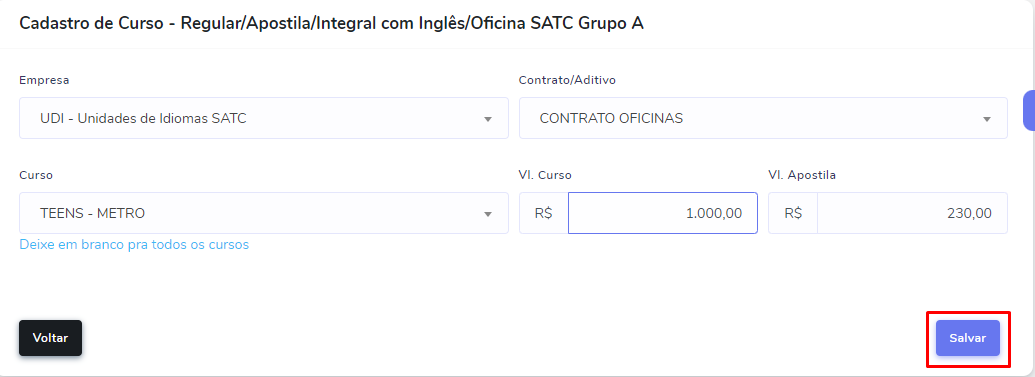This screenshot has height=377, width=1035.
Task: Click the Empresa field label
Action: coord(44,80)
